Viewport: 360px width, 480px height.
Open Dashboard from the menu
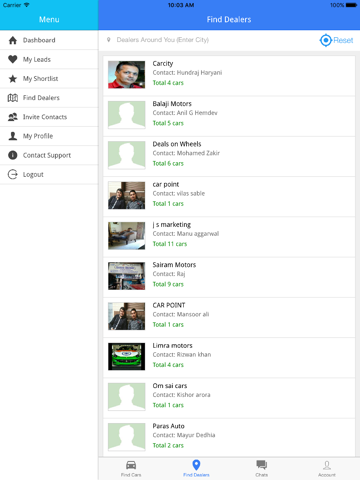pyautogui.click(x=49, y=40)
